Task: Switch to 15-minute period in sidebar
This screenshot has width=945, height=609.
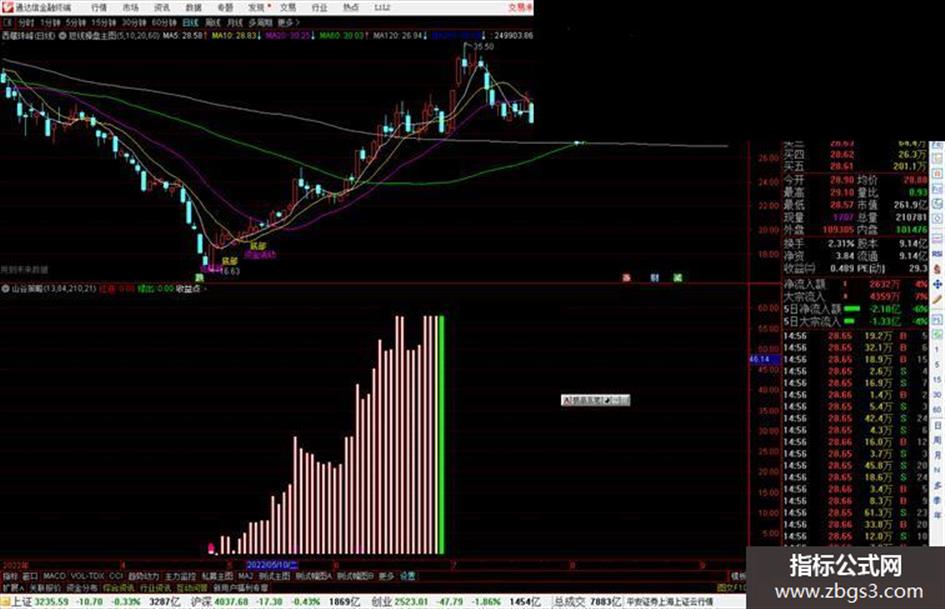Action: 937,380
